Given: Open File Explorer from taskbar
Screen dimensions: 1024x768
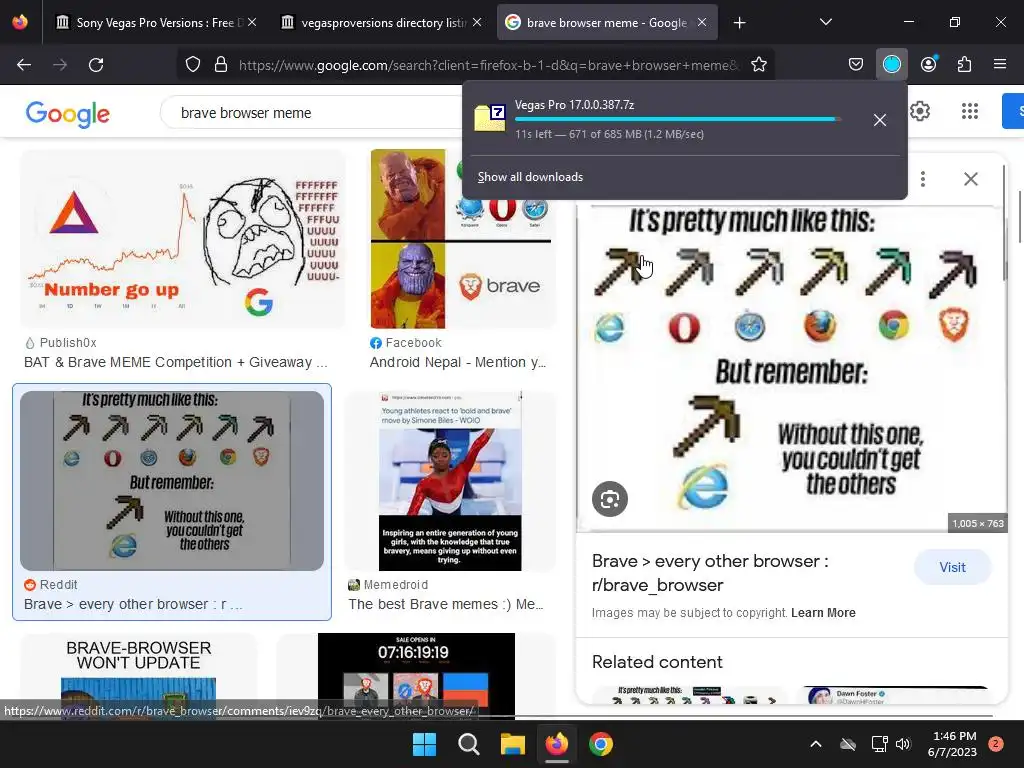Looking at the screenshot, I should coord(513,744).
